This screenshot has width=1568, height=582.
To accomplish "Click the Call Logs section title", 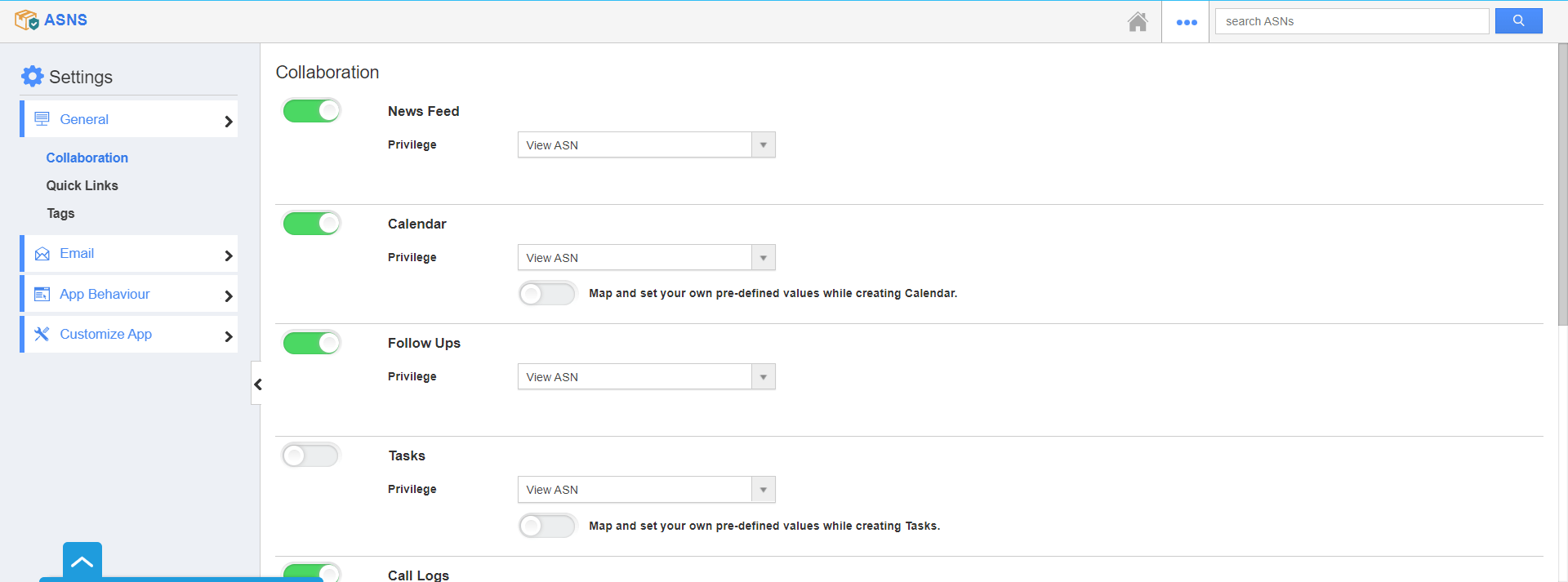I will (418, 575).
